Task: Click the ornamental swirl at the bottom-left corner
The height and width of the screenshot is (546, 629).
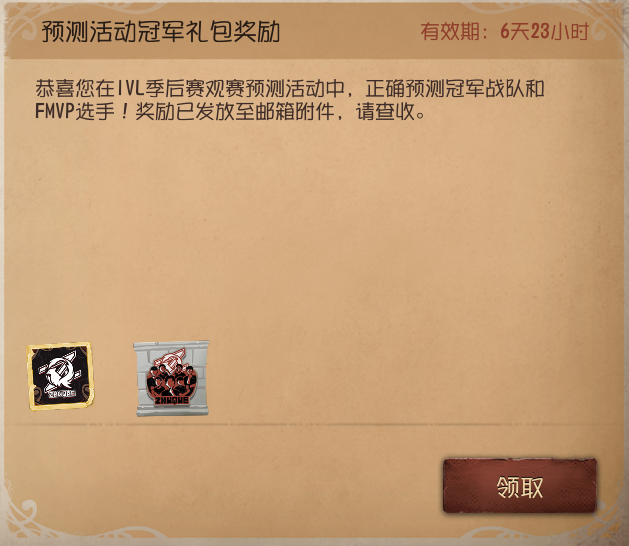Action: [24, 520]
